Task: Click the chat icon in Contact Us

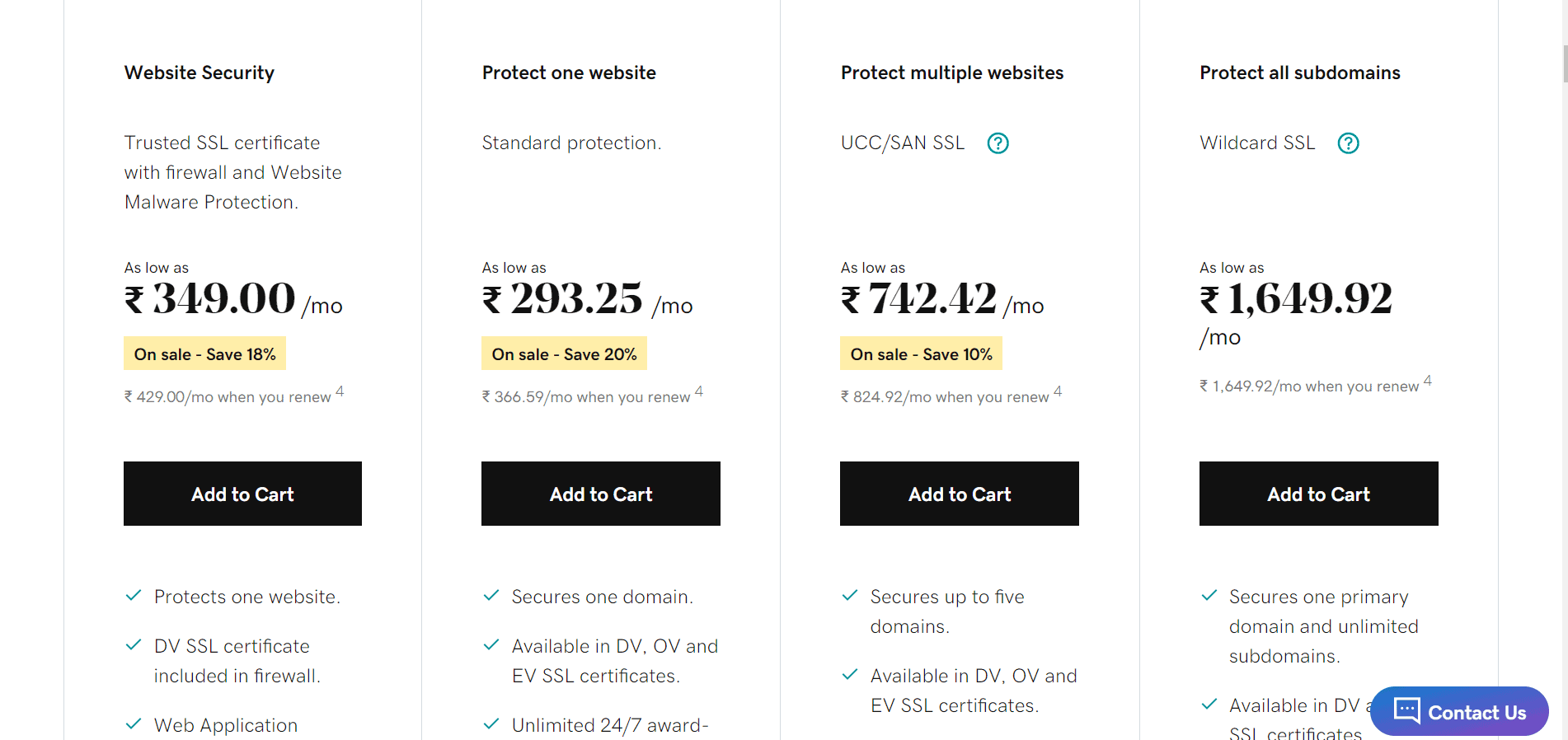Action: click(x=1406, y=710)
